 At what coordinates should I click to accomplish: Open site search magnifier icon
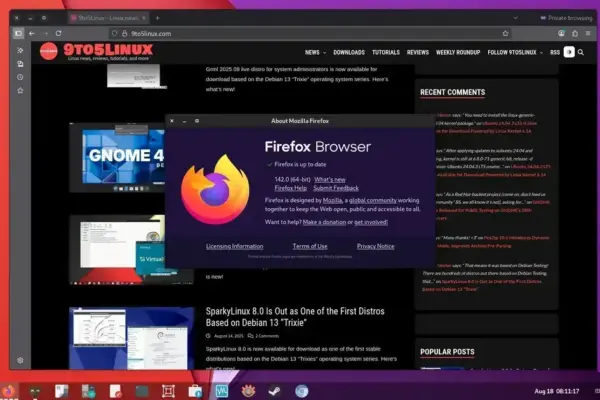[581, 52]
